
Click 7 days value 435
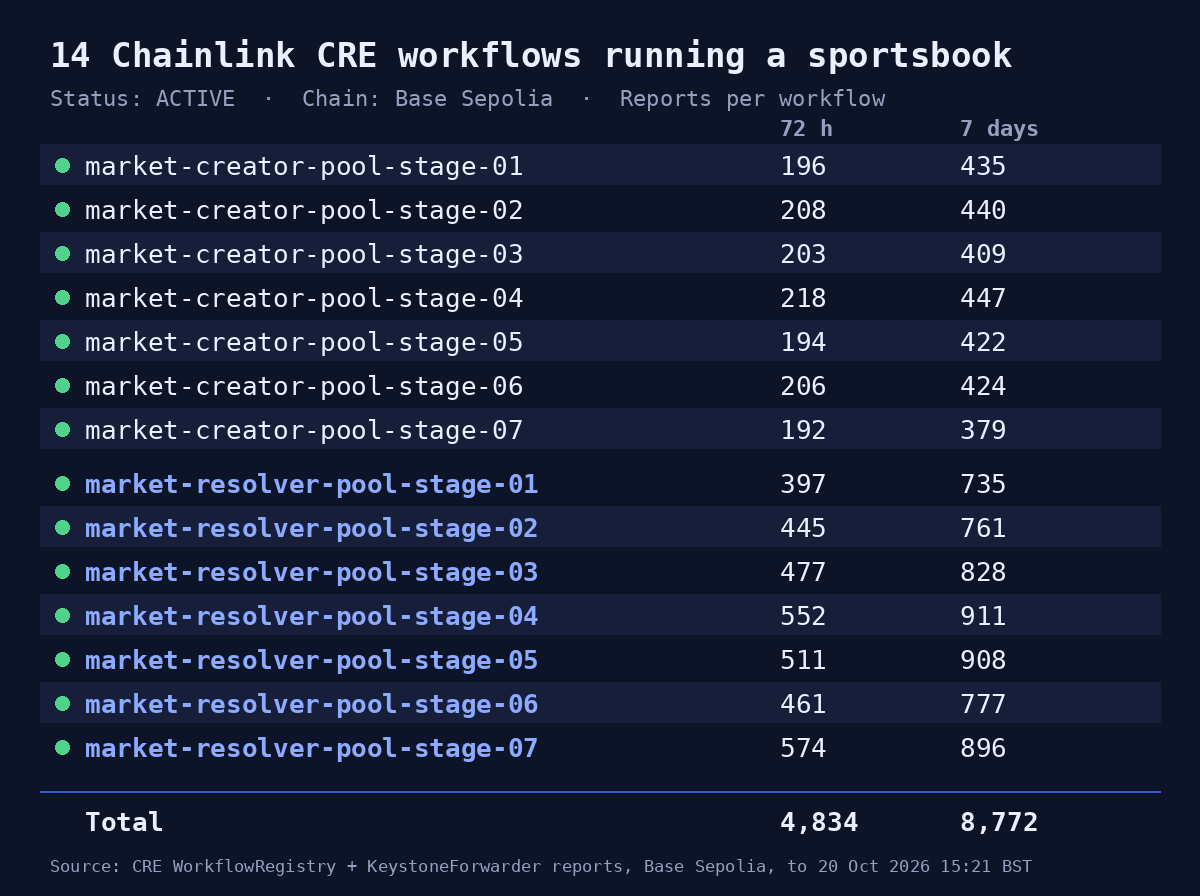(983, 167)
